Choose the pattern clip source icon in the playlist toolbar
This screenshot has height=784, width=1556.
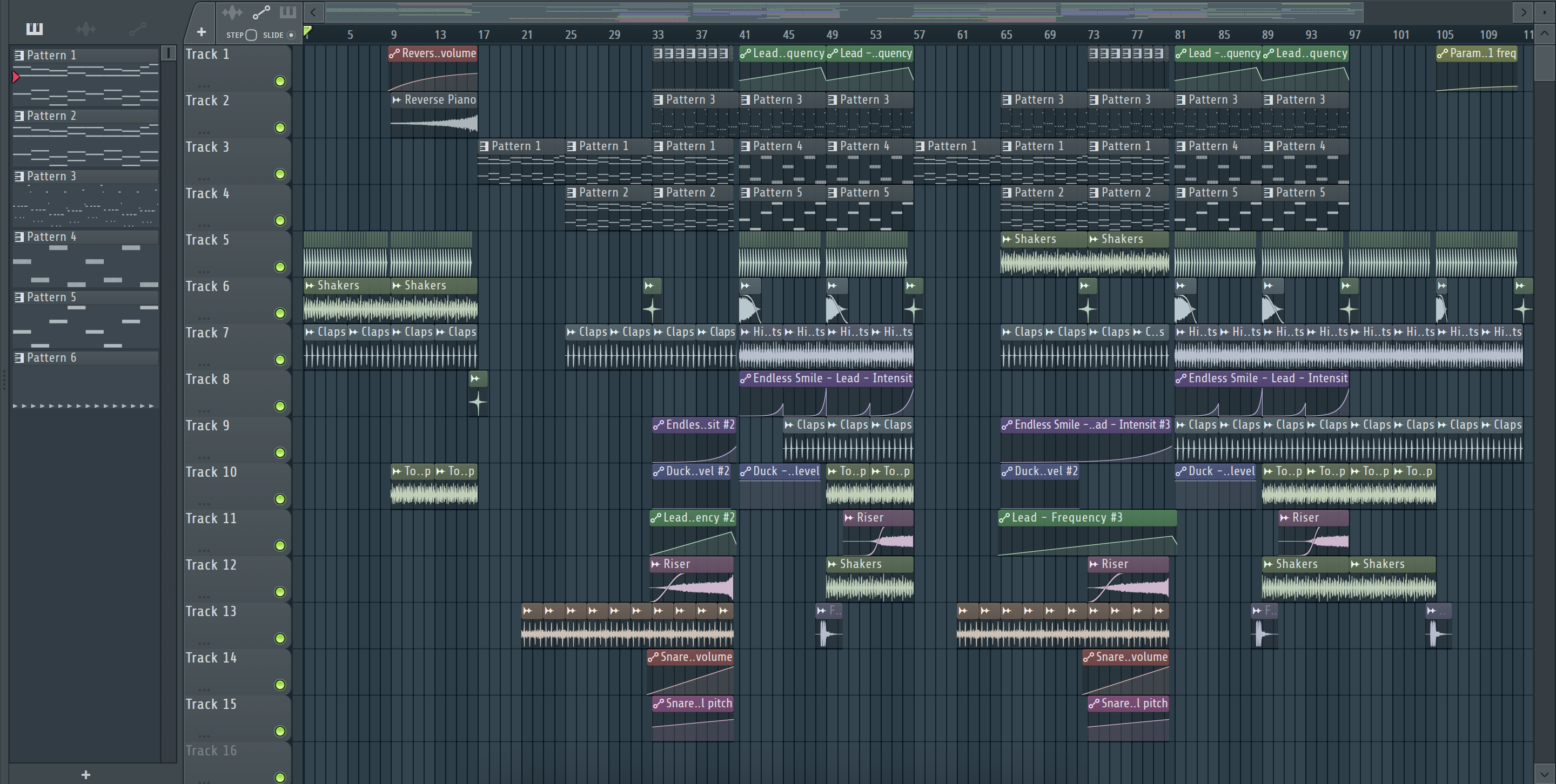[x=287, y=12]
